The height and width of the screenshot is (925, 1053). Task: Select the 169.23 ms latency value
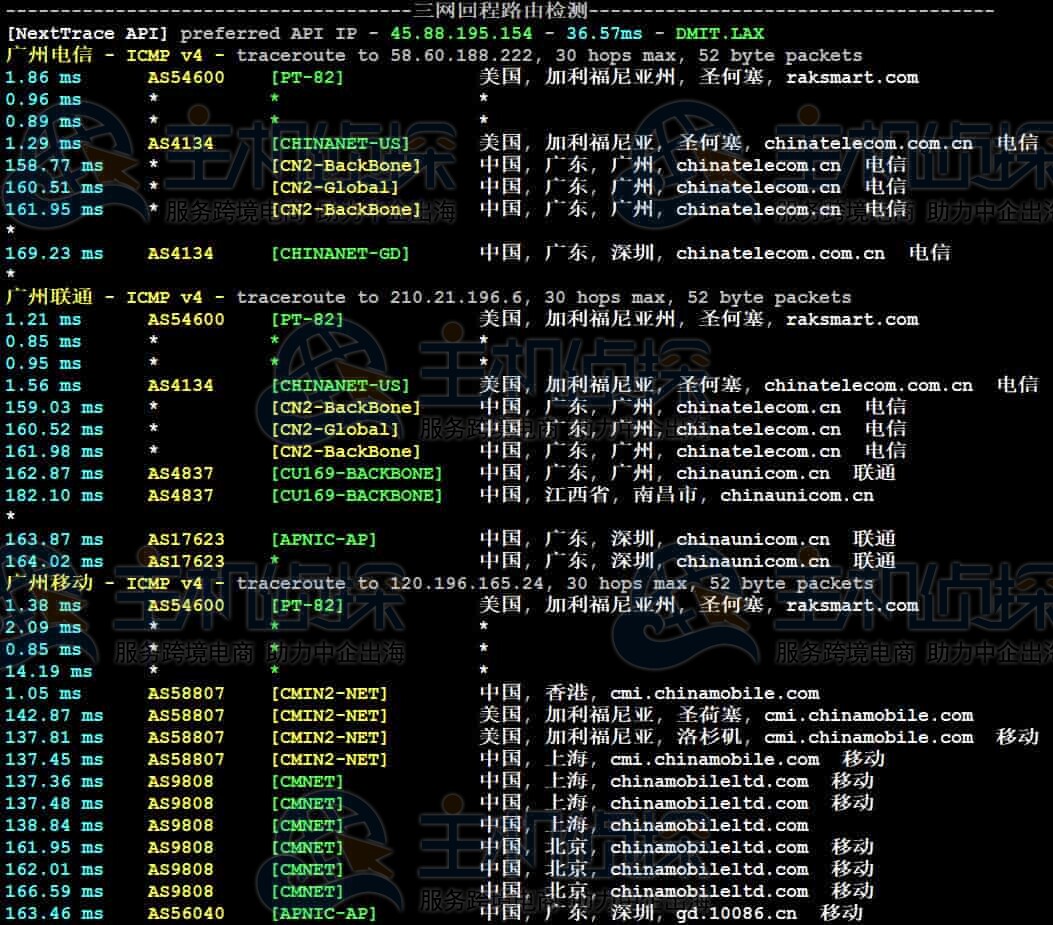[54, 253]
